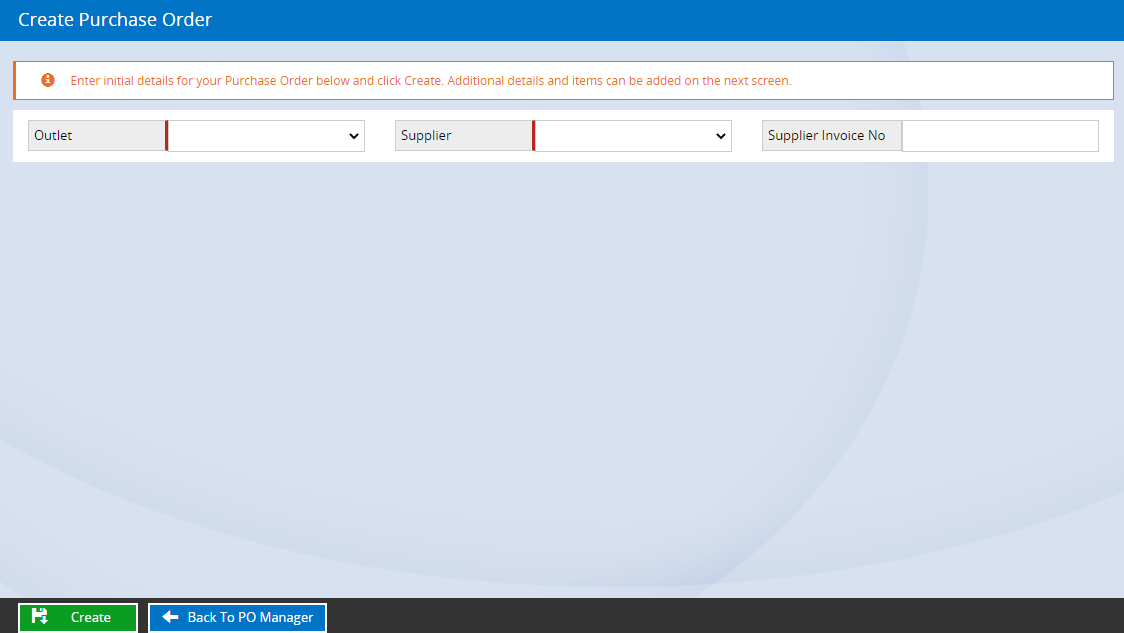Click the orange info icon in the banner
The image size is (1124, 633).
[48, 80]
